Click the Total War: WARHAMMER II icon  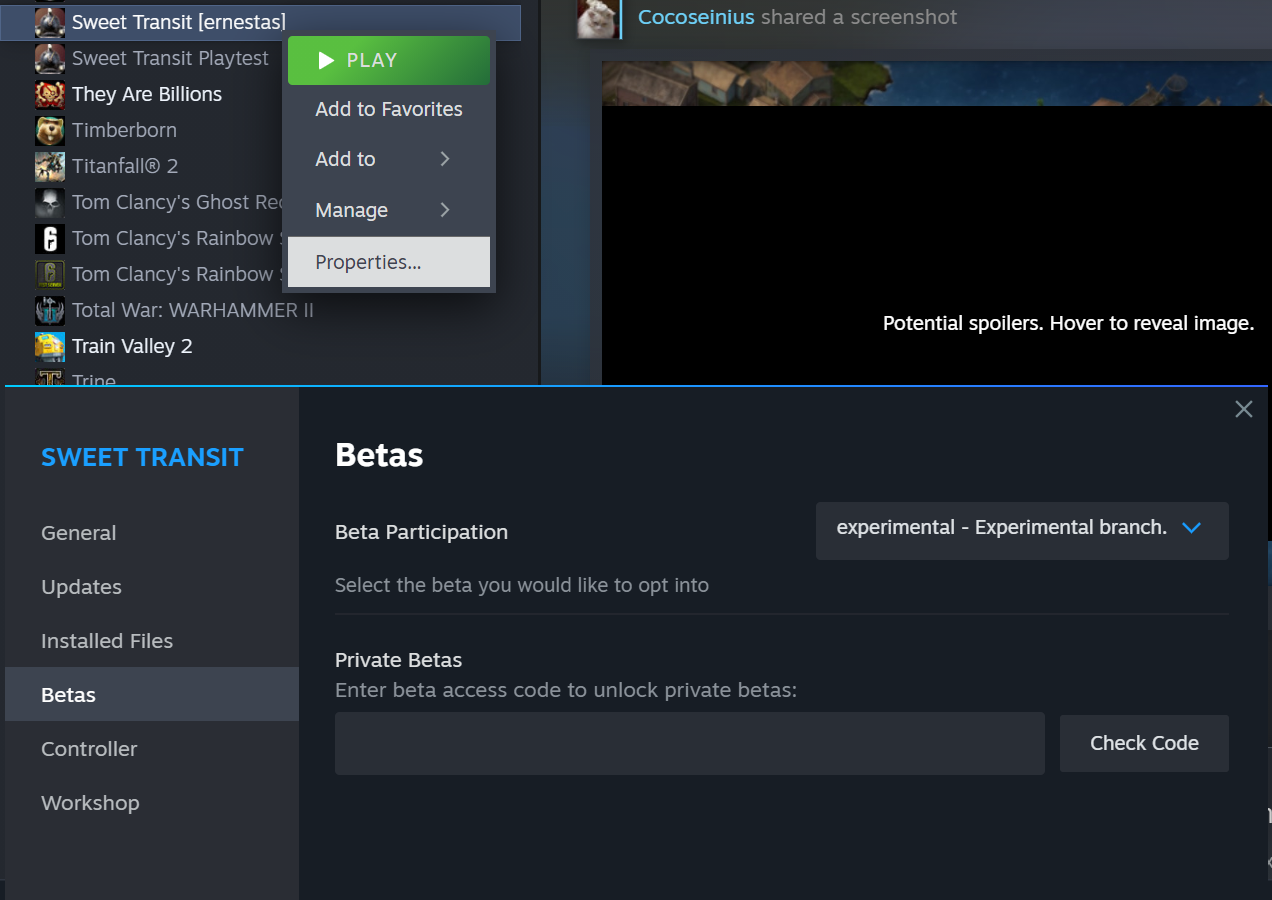point(50,310)
